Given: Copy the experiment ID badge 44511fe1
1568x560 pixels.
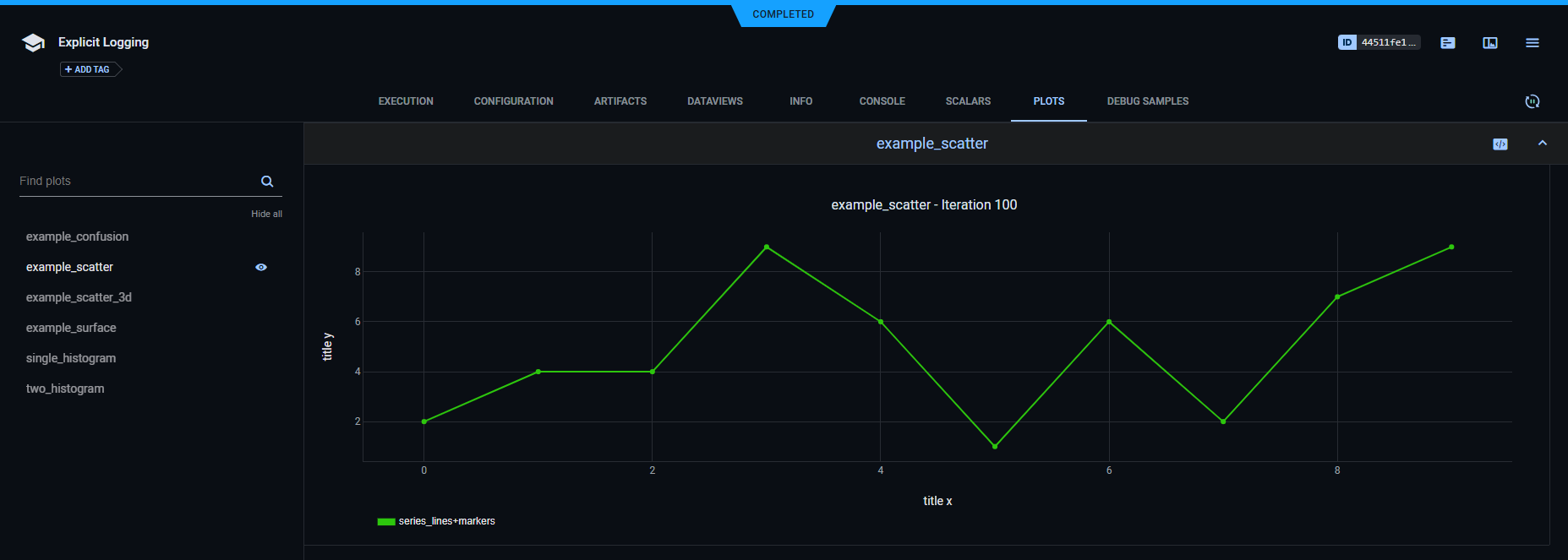Looking at the screenshot, I should coord(1379,42).
